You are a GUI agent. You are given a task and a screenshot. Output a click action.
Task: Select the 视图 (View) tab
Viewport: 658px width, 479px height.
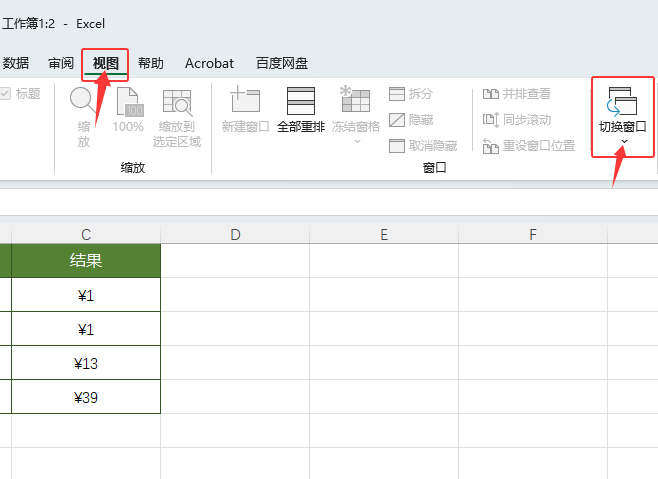click(105, 63)
